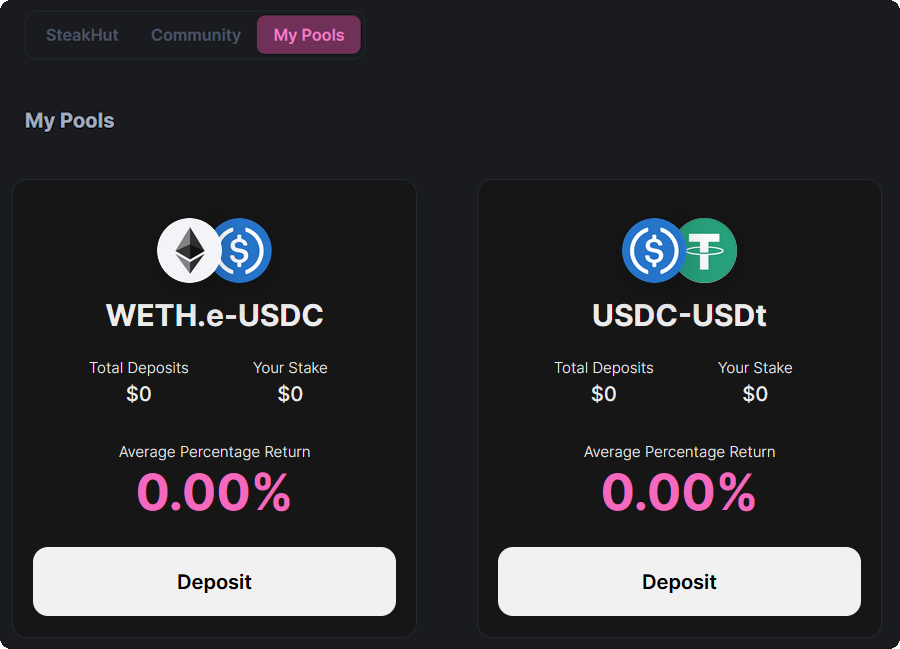Select the My Pools tab
Screen dimensions: 900x649
309,35
